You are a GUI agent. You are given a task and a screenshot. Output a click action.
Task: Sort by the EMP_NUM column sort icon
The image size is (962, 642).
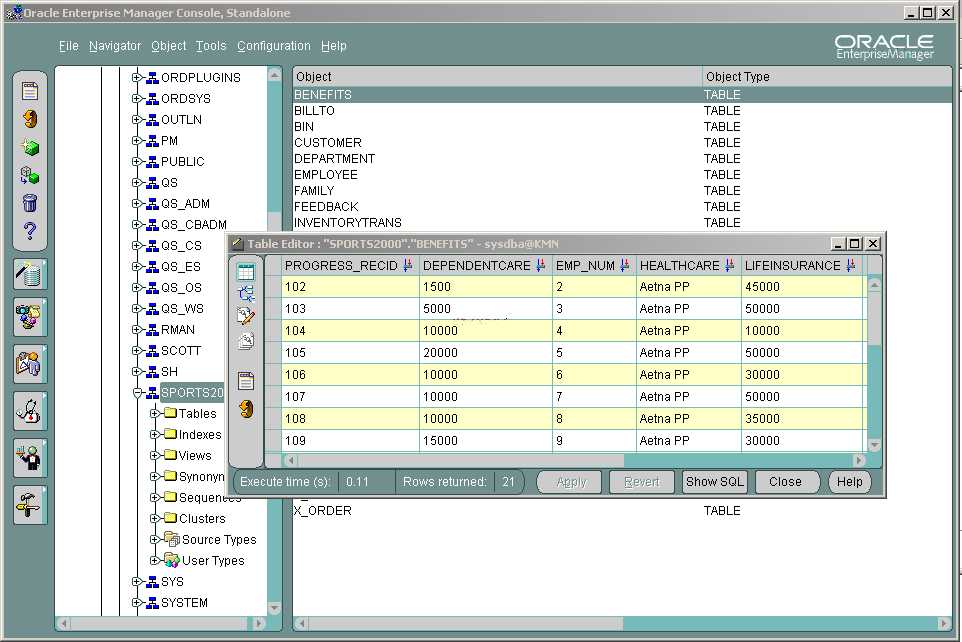pyautogui.click(x=625, y=265)
